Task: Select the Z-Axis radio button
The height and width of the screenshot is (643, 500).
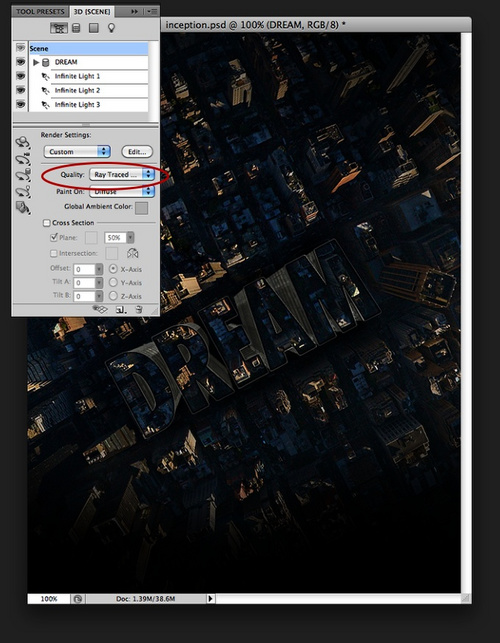Action: point(113,296)
